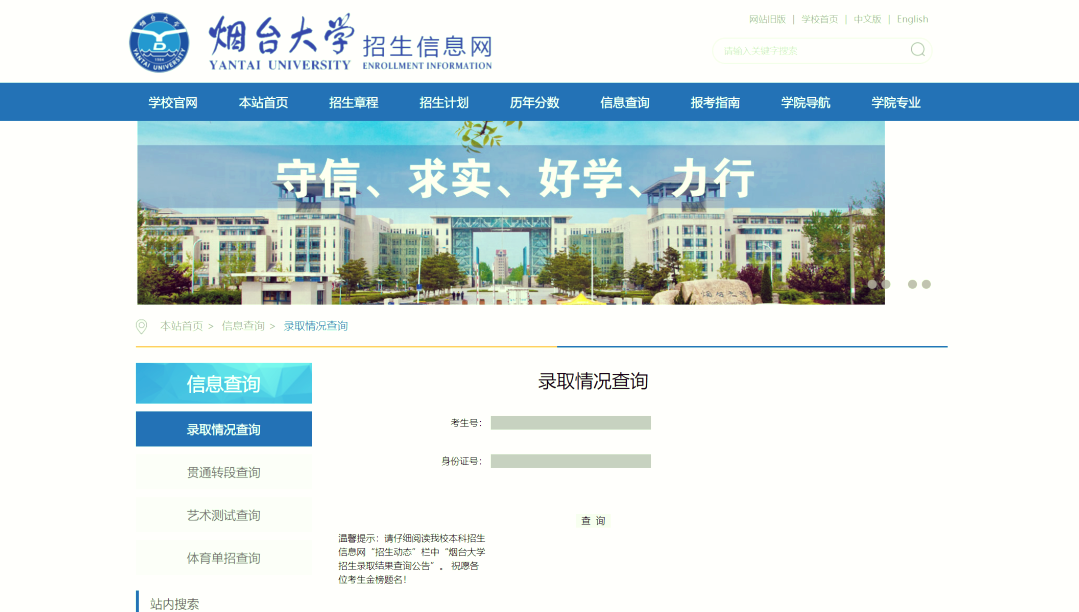Open the 历年分数 navigation menu
The image size is (1079, 612).
coord(533,101)
